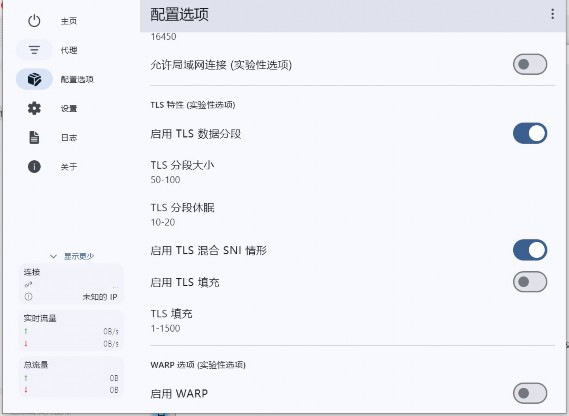Turn off 启用 TLS 混合 SNI 情形 switch
The width and height of the screenshot is (569, 416).
(530, 250)
